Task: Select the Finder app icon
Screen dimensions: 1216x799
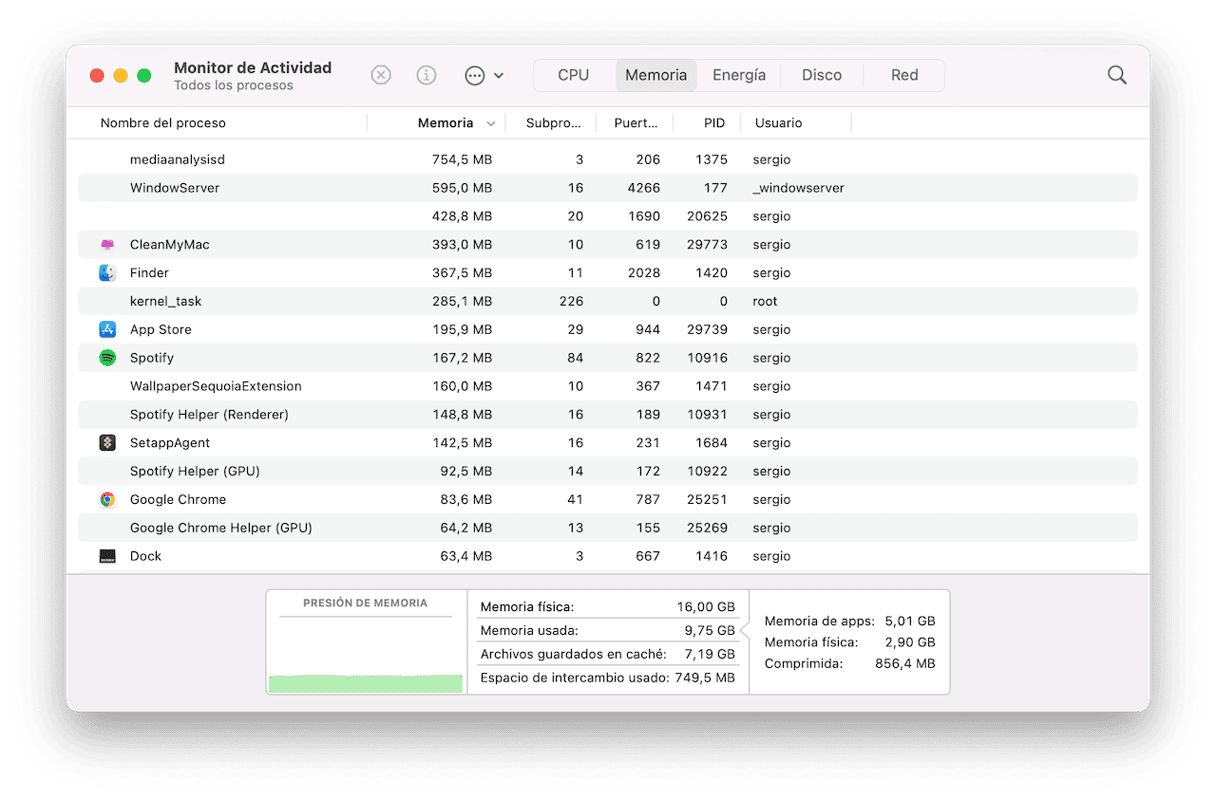Action: coord(107,273)
